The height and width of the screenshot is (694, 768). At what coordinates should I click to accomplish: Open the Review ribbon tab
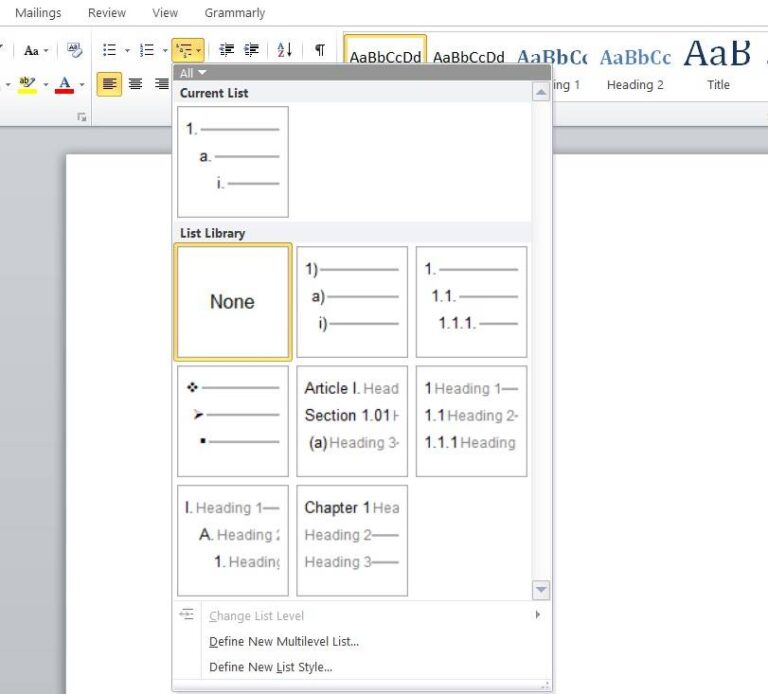[107, 13]
